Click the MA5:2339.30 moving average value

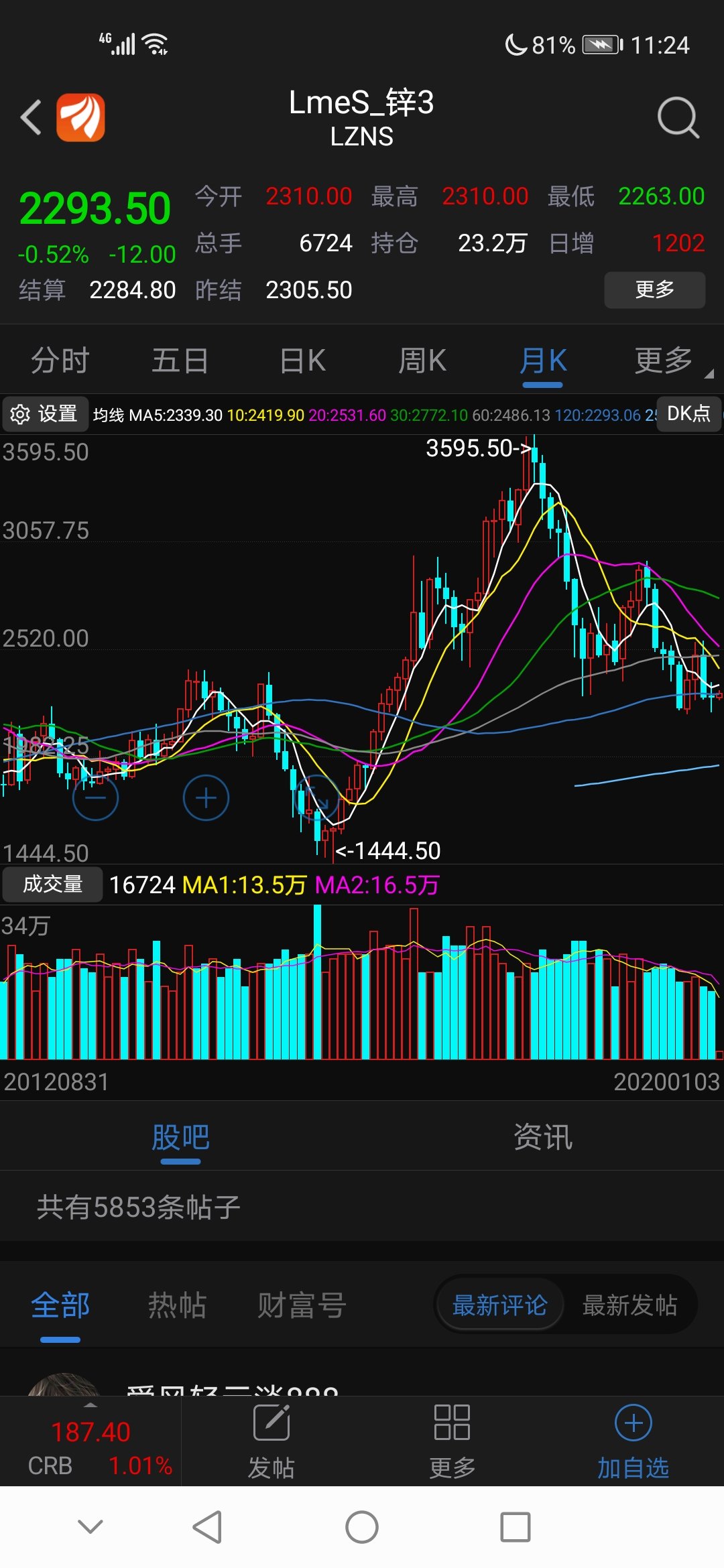[176, 415]
